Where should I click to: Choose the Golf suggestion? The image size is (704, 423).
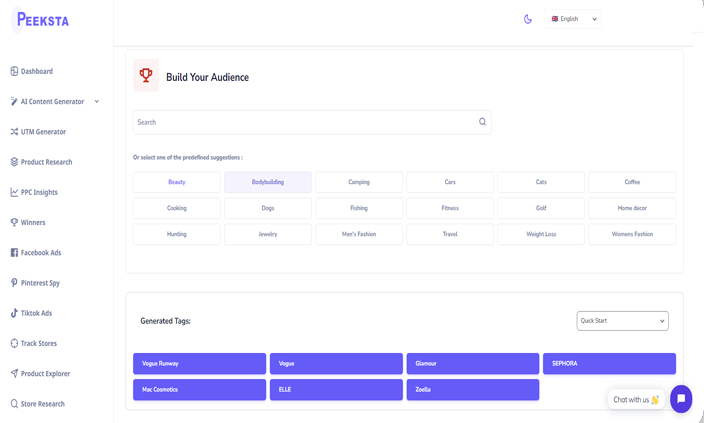click(541, 208)
